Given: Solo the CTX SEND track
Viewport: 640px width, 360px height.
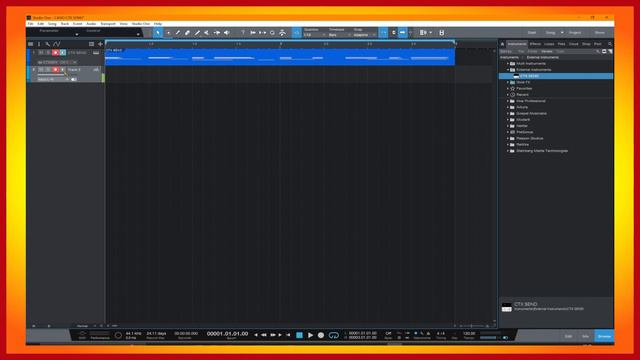Looking at the screenshot, I should click(x=48, y=53).
